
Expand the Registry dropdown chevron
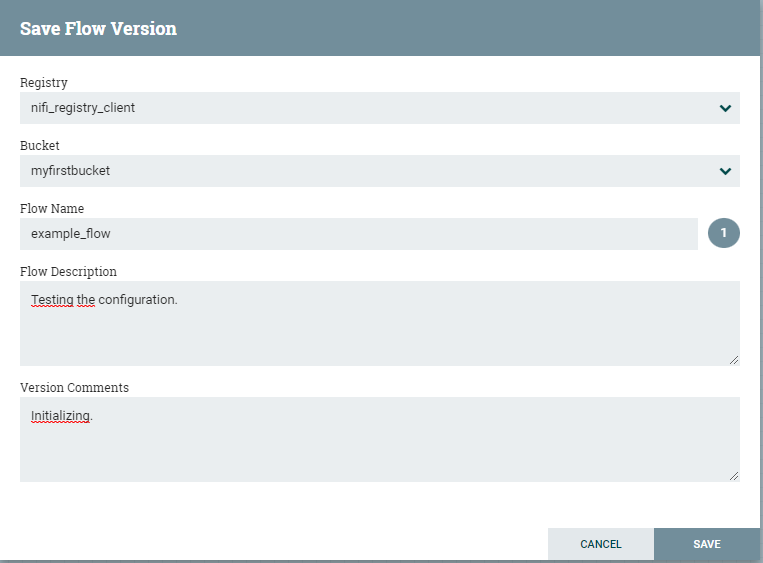pyautogui.click(x=725, y=108)
